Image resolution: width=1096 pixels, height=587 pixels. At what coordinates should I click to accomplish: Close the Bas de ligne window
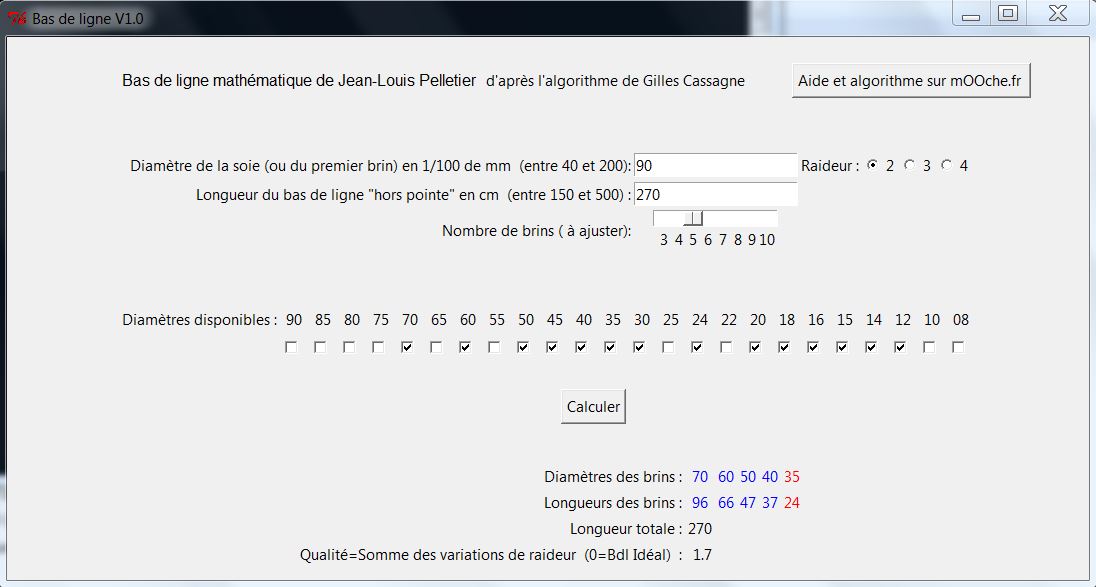tap(1058, 14)
